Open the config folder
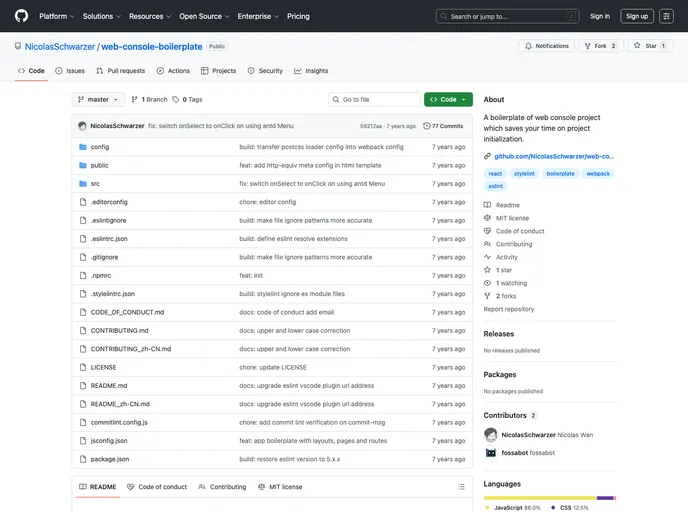This screenshot has height=512, width=688. 100,147
